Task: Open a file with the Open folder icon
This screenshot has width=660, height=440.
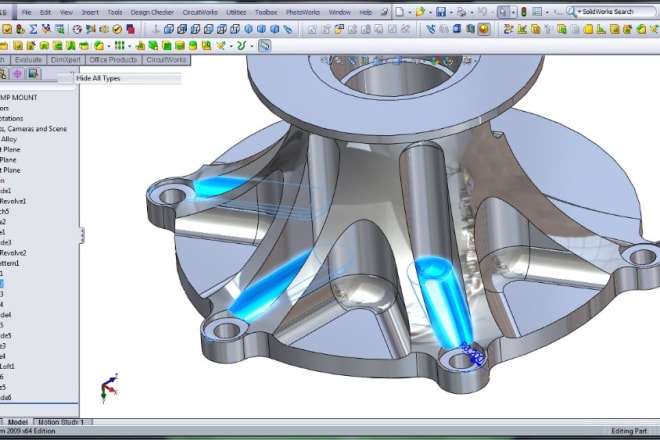Action: [420, 12]
